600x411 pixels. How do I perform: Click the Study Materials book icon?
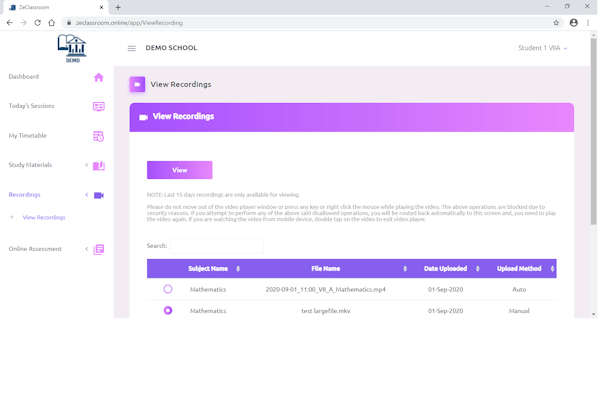pyautogui.click(x=98, y=165)
